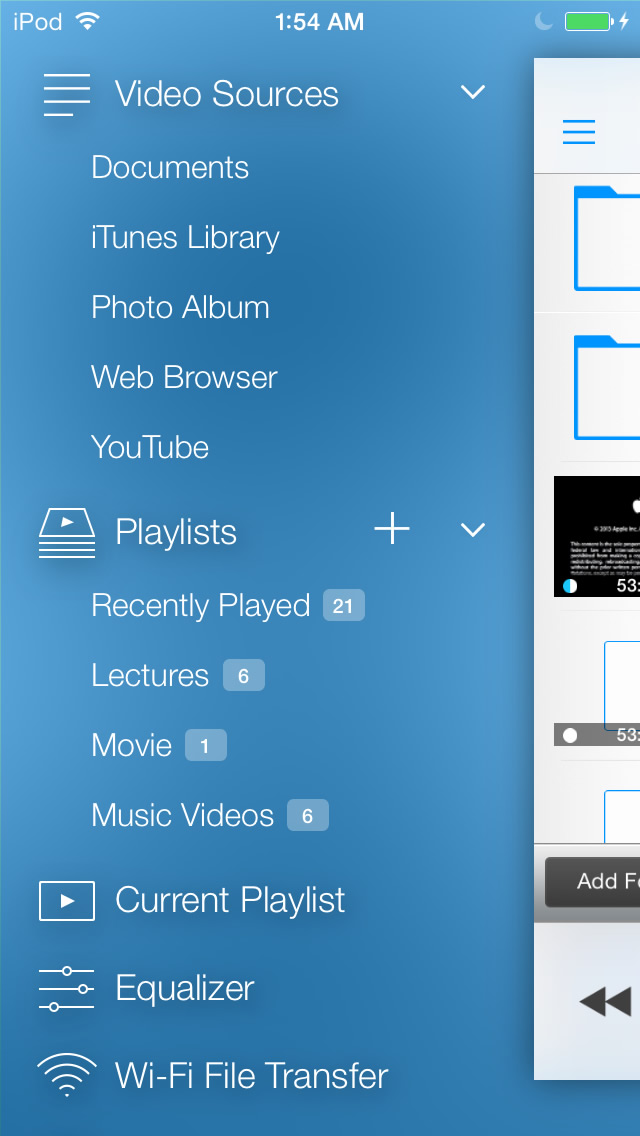Image resolution: width=640 pixels, height=1136 pixels.
Task: Open Current Playlist via play icon
Action: pyautogui.click(x=66, y=900)
